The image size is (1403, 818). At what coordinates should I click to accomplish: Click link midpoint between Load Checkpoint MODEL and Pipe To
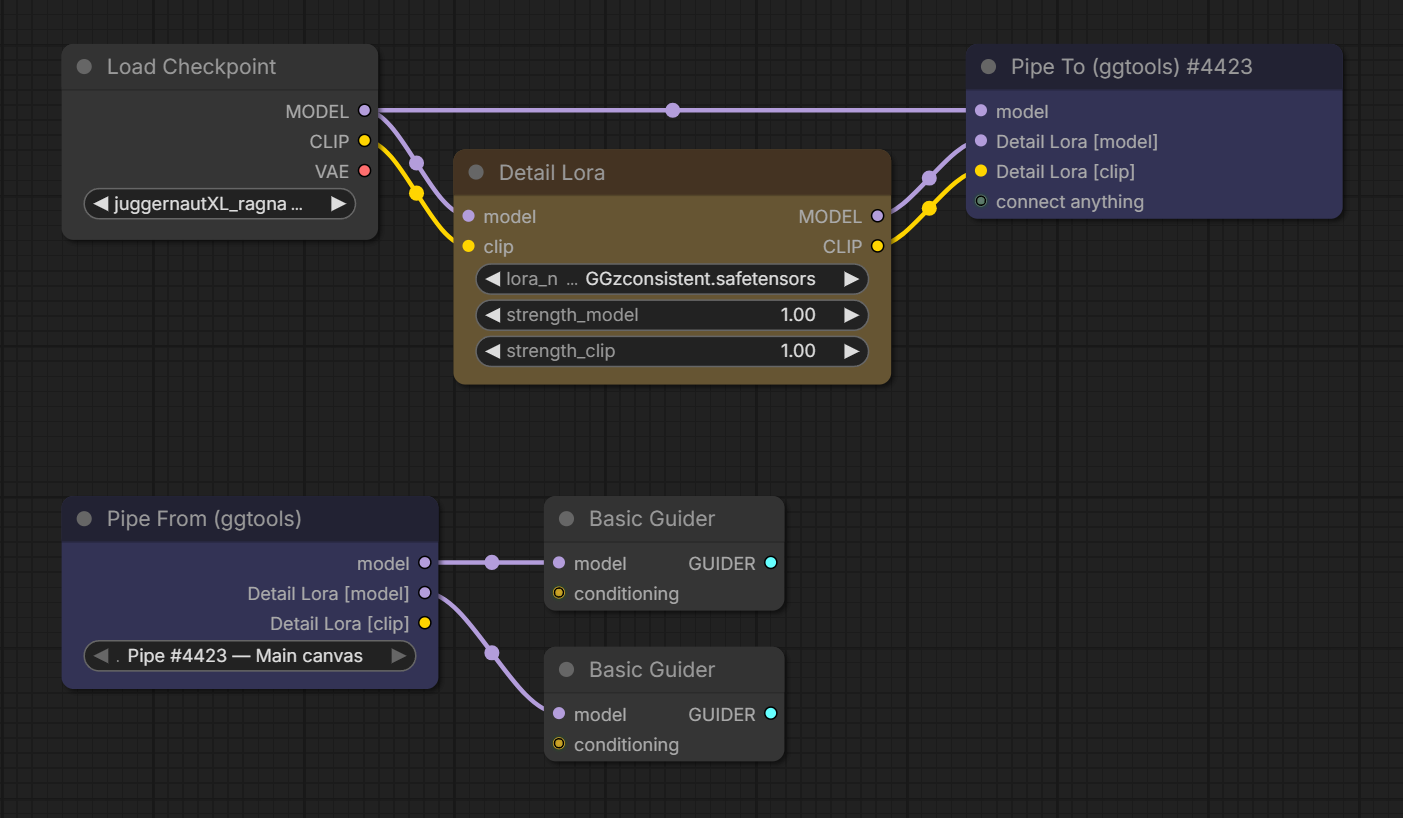672,110
